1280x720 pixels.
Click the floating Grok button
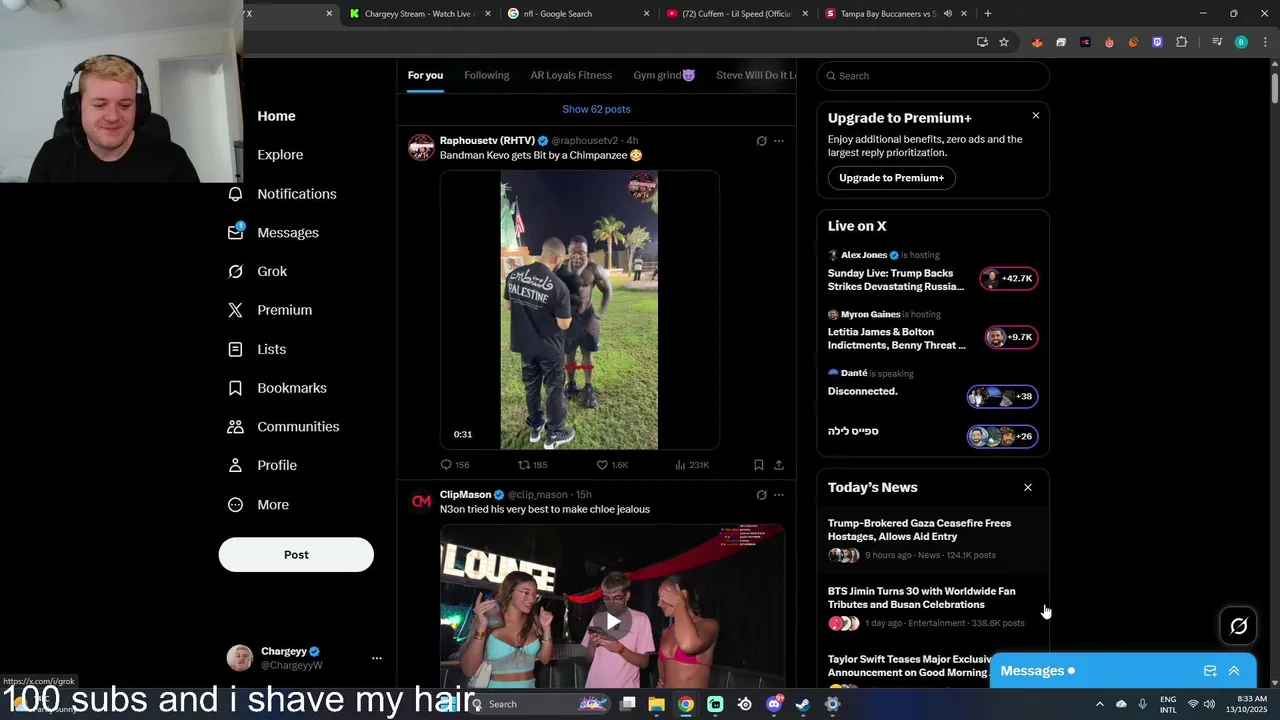(1238, 626)
